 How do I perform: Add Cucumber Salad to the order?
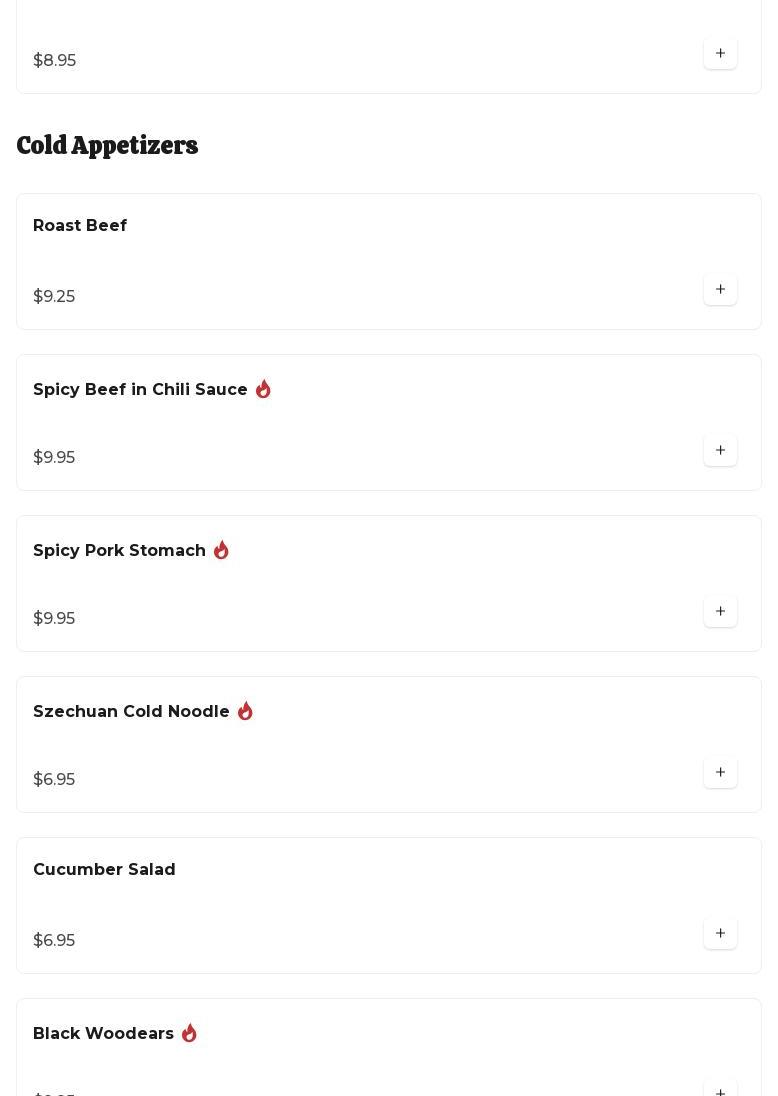720,934
